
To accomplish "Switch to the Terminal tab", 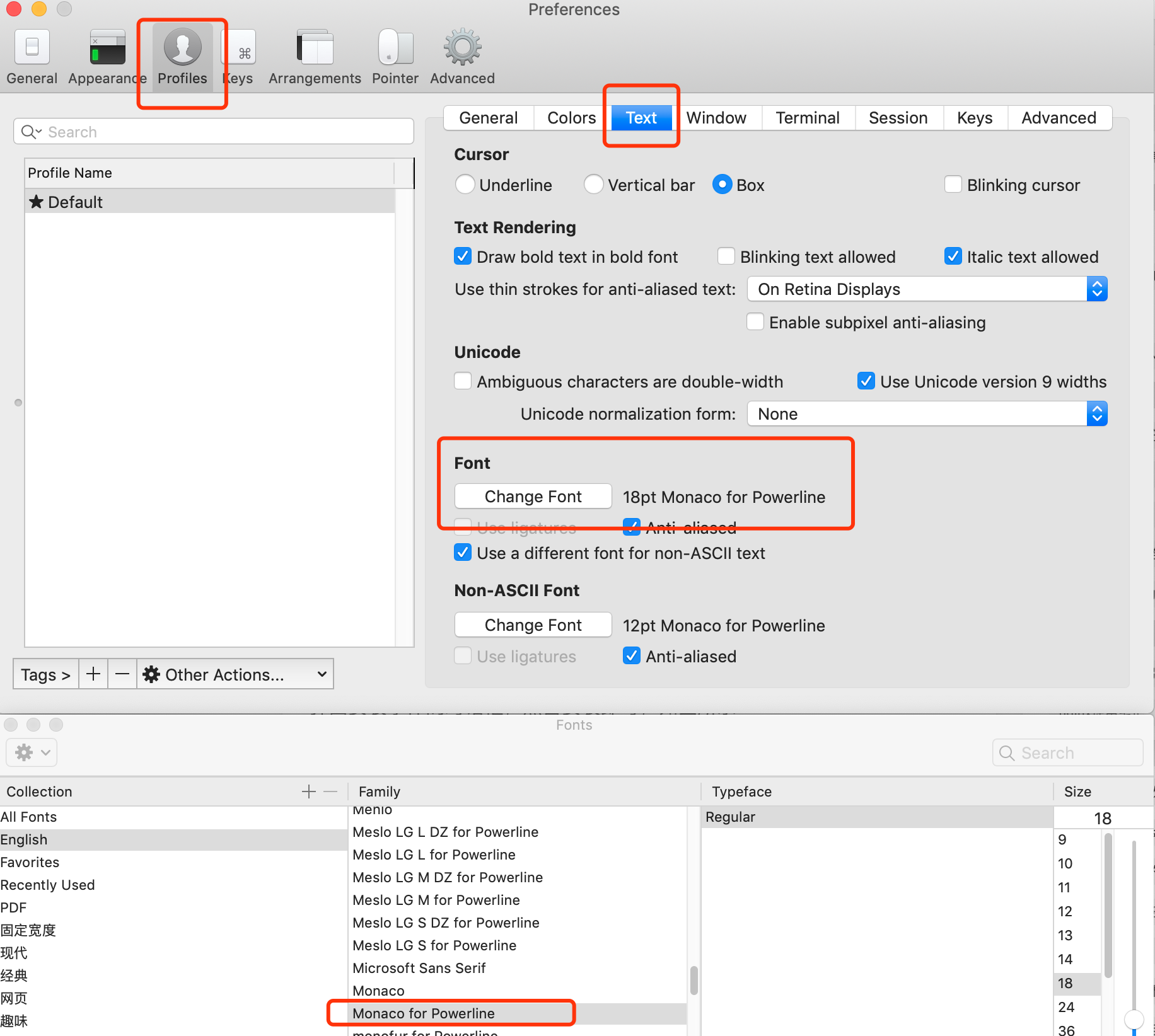I will pos(807,118).
